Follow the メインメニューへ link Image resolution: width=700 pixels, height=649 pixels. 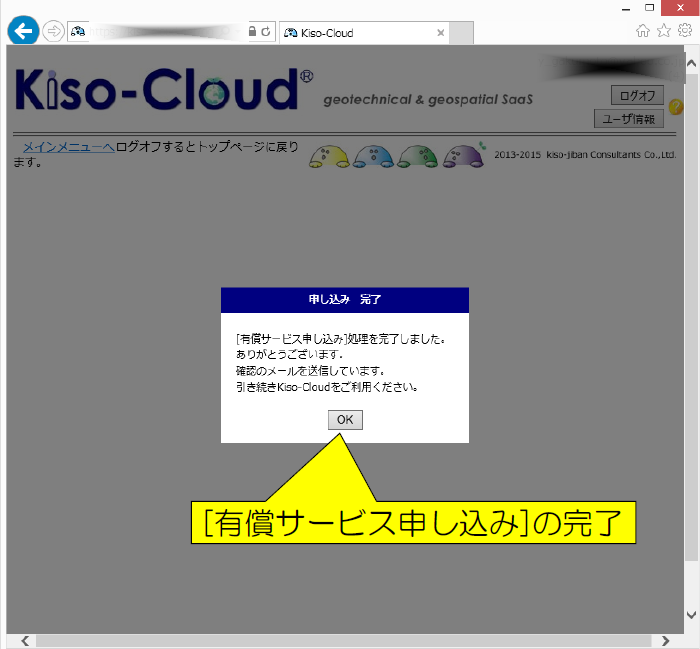point(68,147)
